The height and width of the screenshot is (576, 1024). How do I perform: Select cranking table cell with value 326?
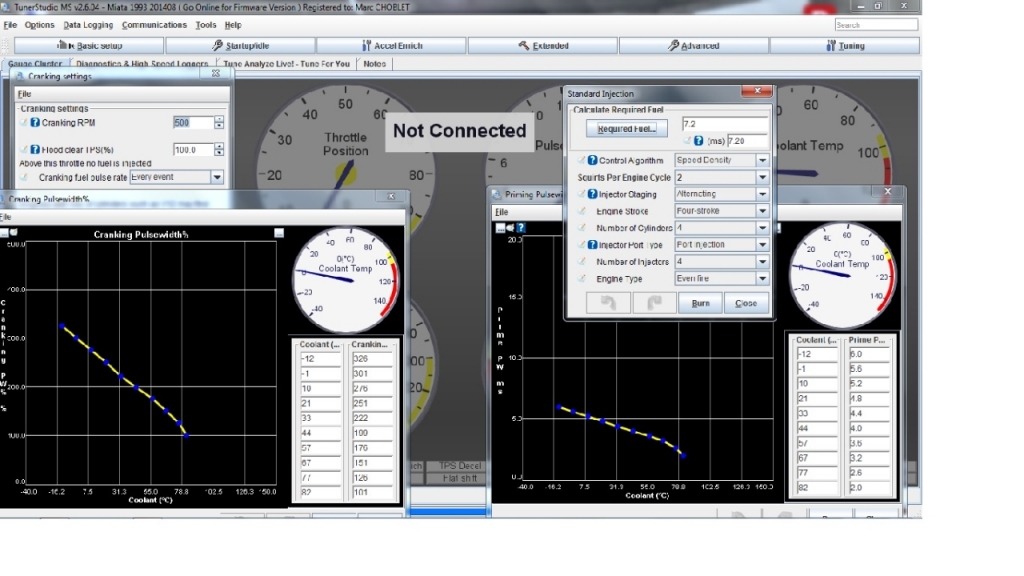[372, 359]
